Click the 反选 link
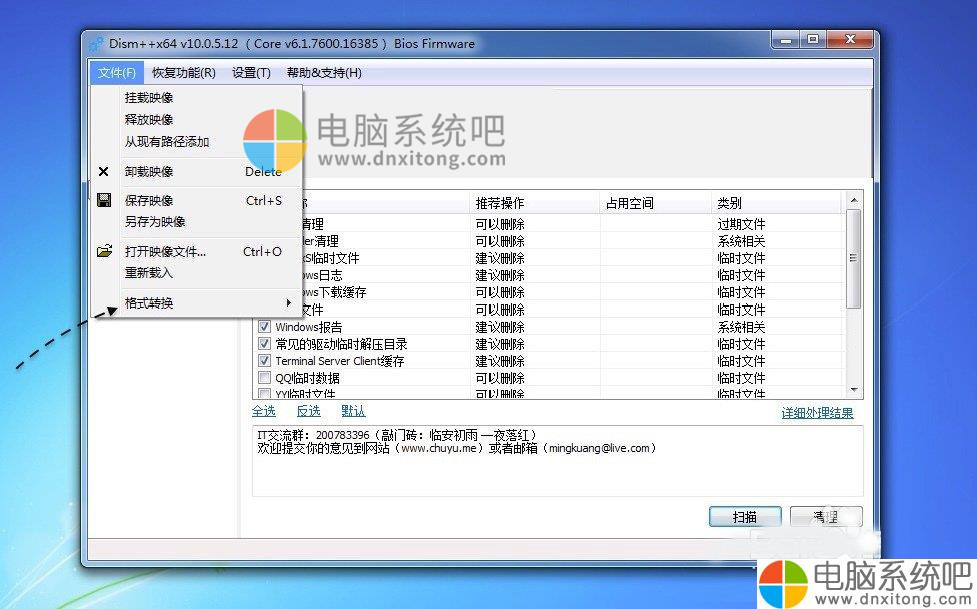977x609 pixels. (308, 411)
